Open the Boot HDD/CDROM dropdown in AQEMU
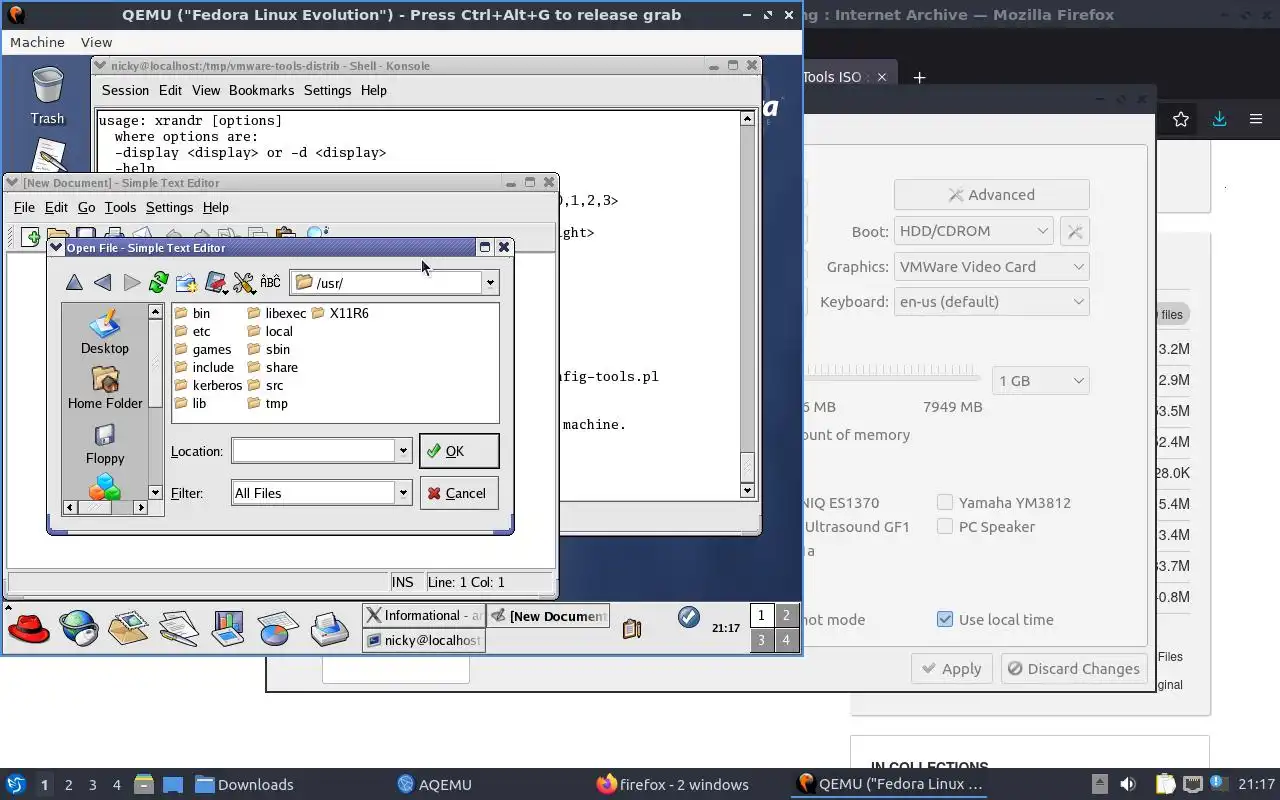Image resolution: width=1280 pixels, height=800 pixels. coord(973,231)
